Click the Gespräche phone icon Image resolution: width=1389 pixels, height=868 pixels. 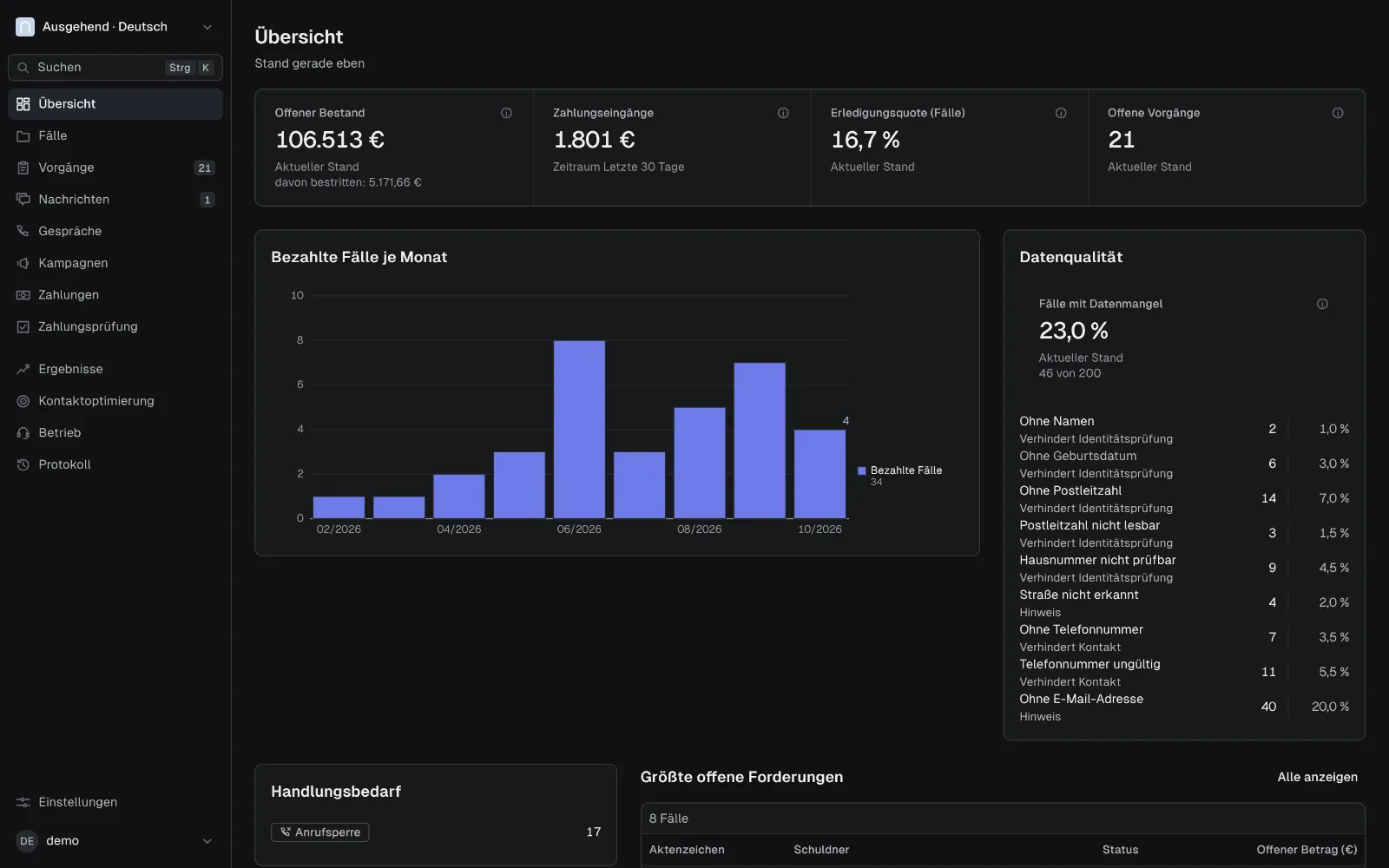click(x=23, y=232)
